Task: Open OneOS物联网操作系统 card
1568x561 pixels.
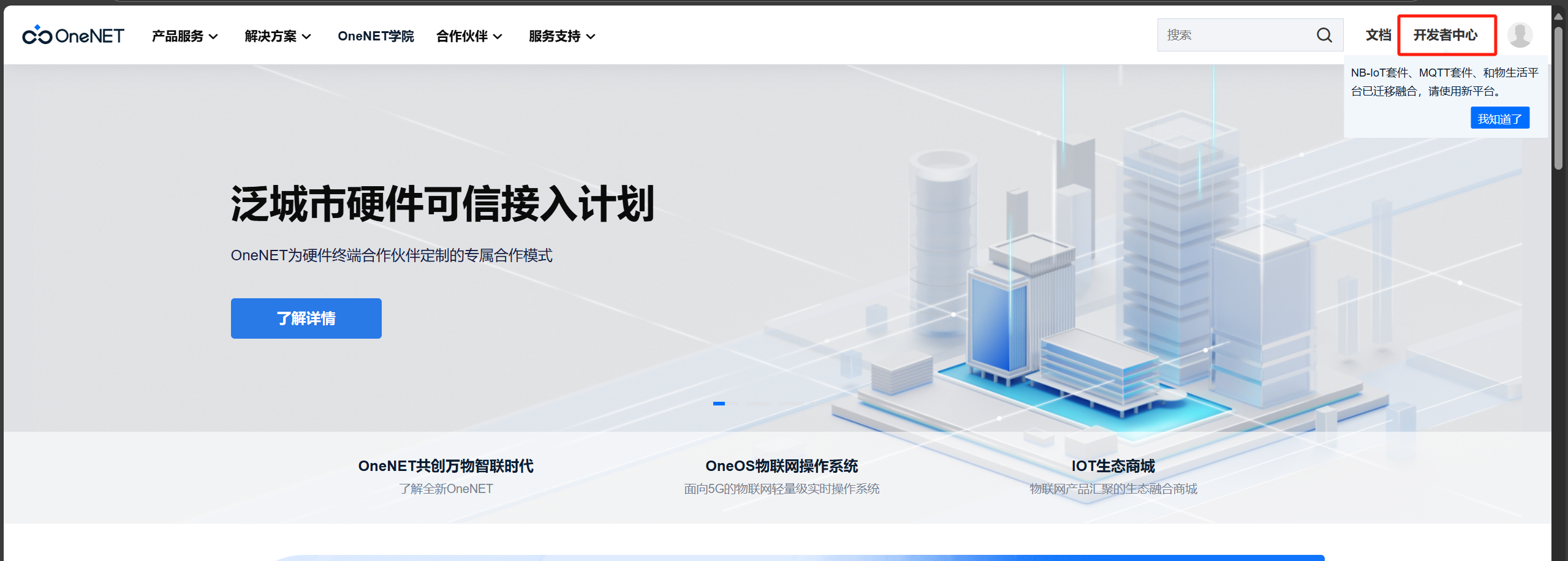Action: [x=781, y=476]
